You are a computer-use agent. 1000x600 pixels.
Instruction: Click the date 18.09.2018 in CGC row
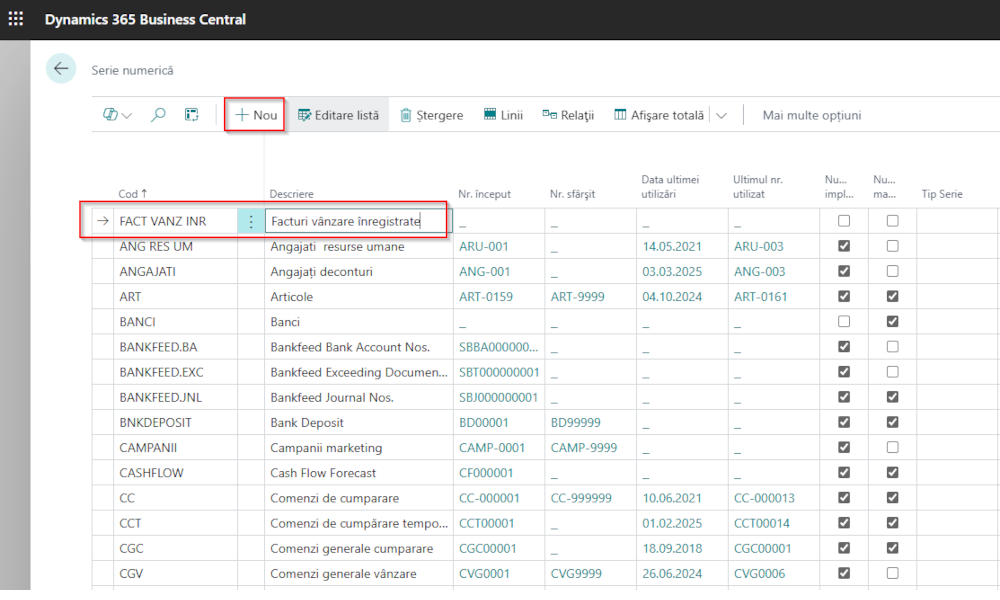point(672,548)
